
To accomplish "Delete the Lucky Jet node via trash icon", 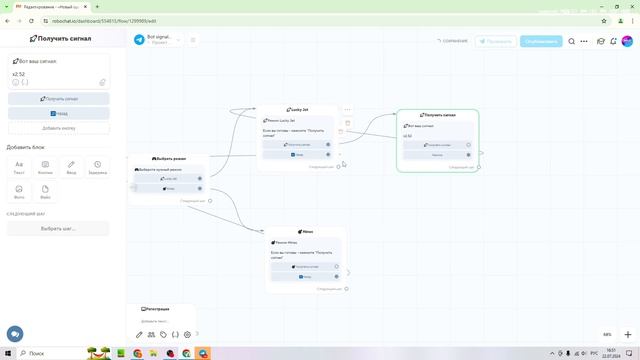I will point(348,123).
